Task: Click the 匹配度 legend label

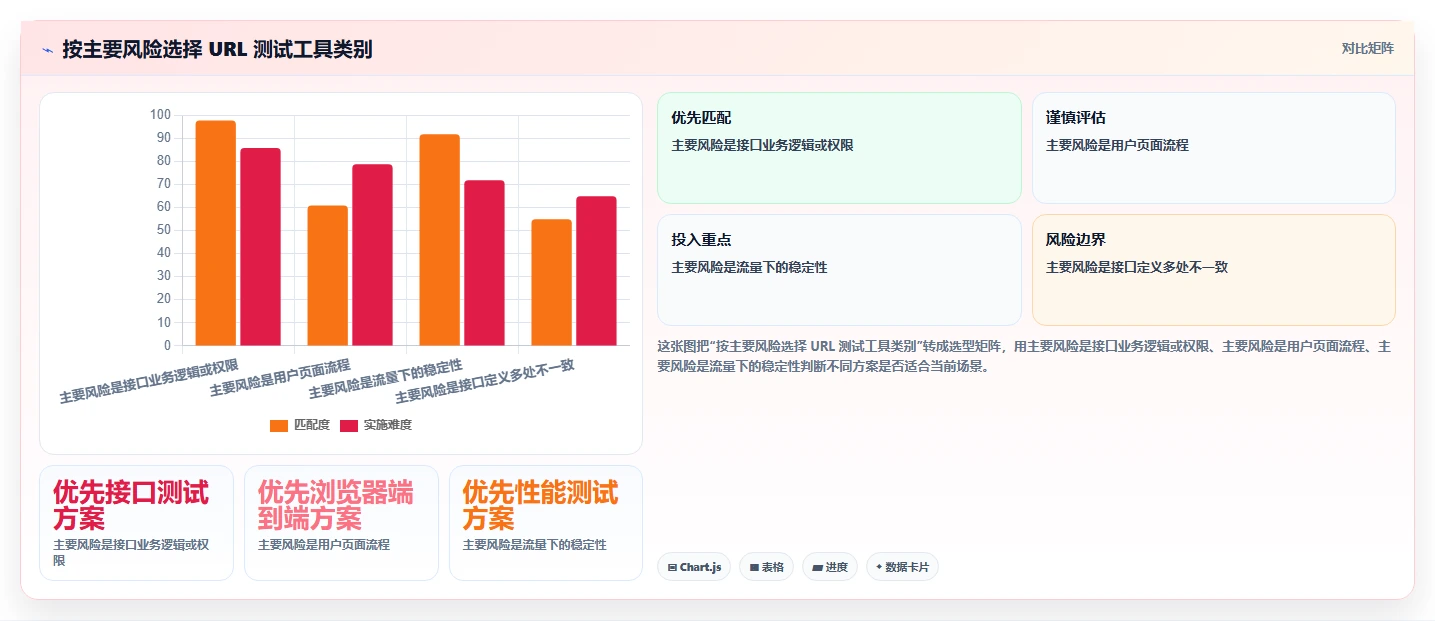Action: 312,425
